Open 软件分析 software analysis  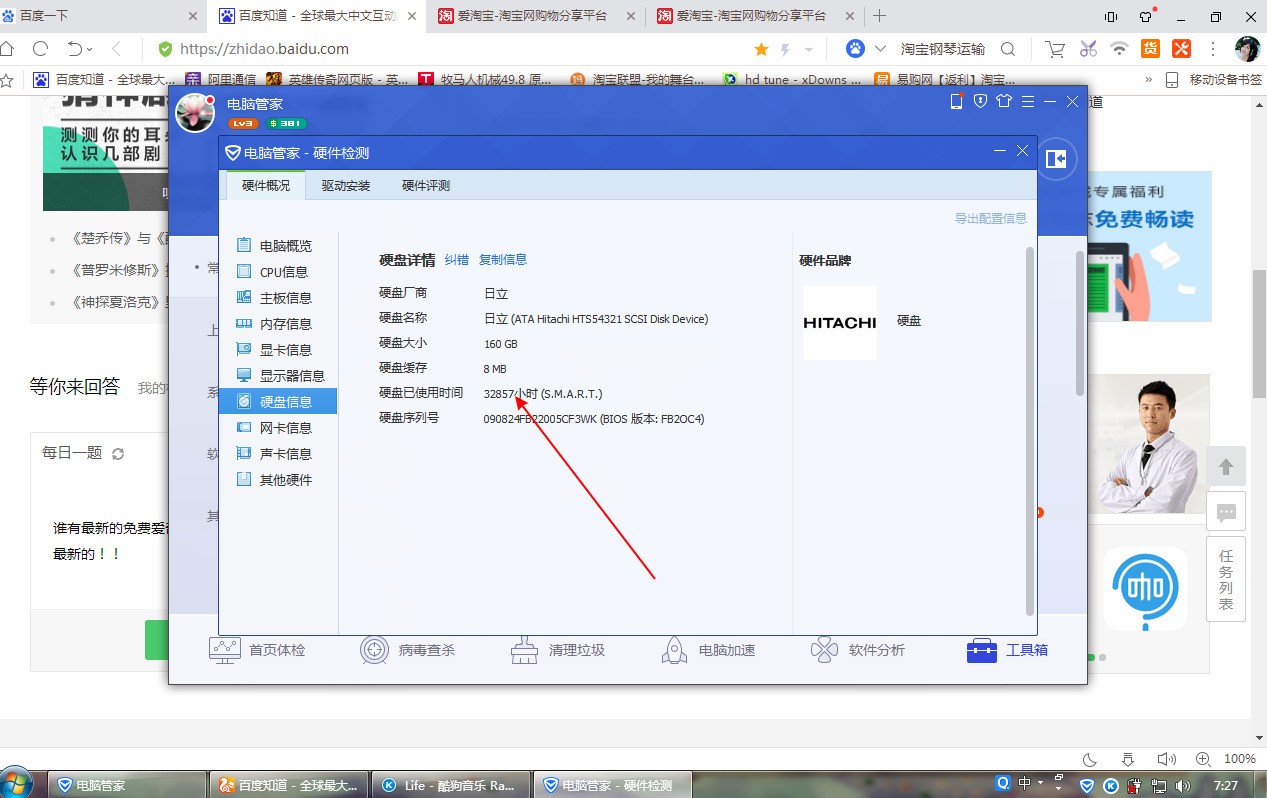click(x=858, y=649)
